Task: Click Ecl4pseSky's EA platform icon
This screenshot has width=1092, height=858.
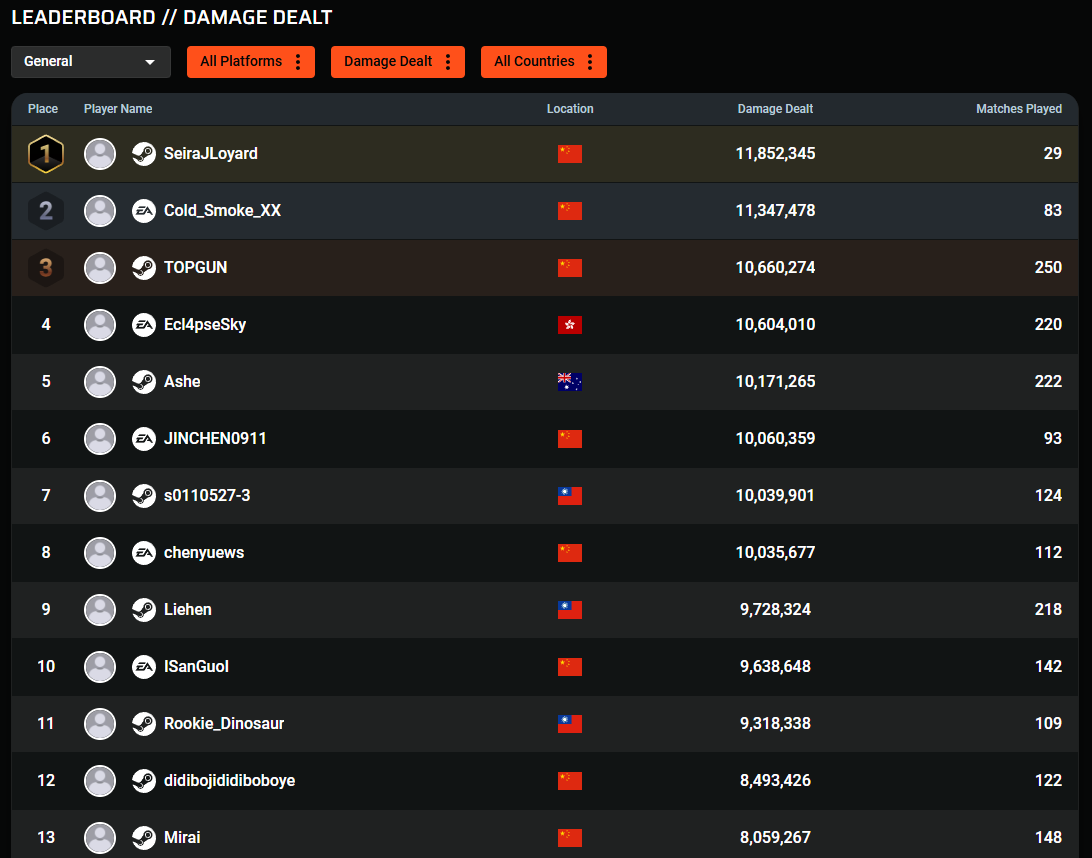Action: [x=143, y=325]
